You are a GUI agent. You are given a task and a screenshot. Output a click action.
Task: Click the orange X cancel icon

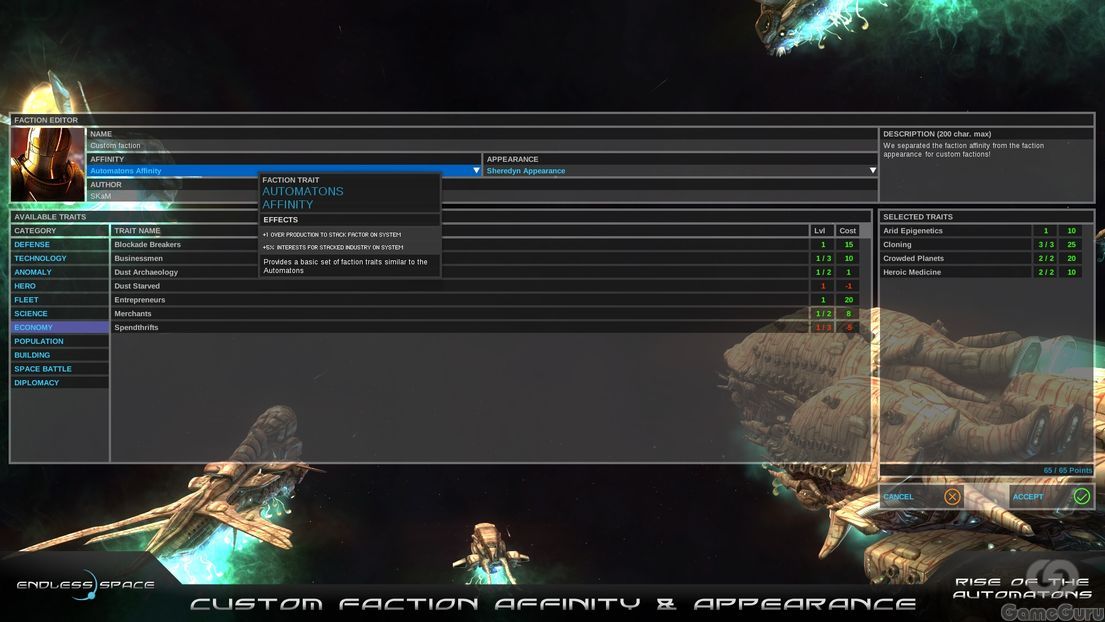951,497
